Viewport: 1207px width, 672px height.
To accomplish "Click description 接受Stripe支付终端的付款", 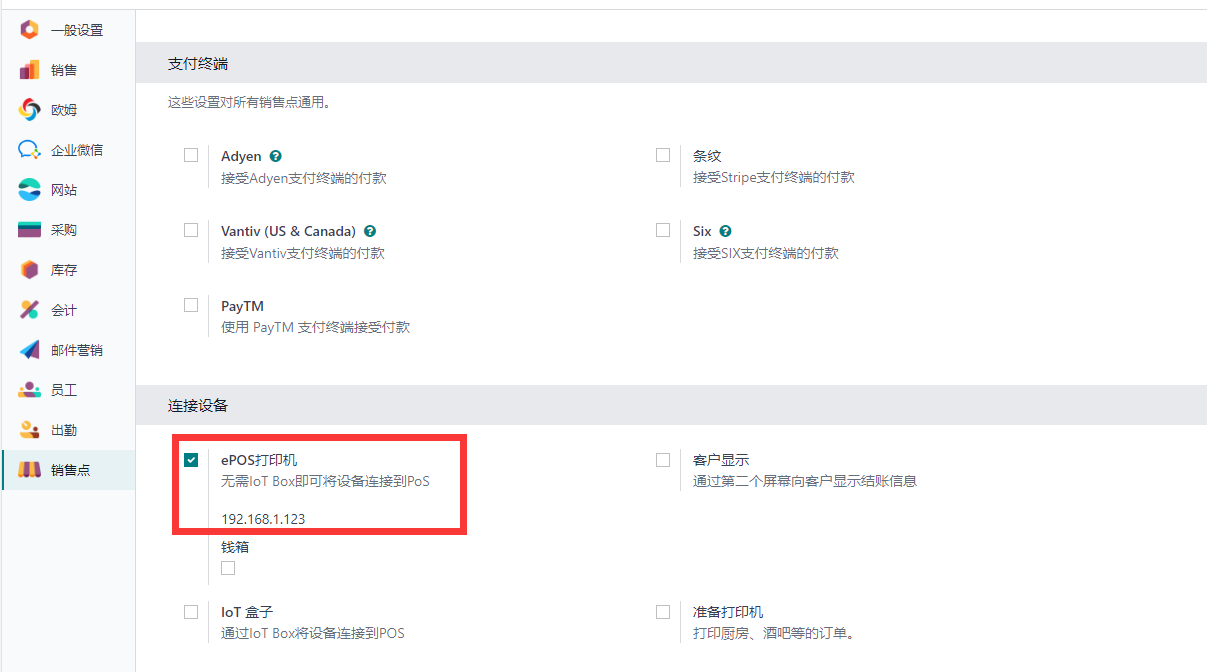I will point(774,178).
